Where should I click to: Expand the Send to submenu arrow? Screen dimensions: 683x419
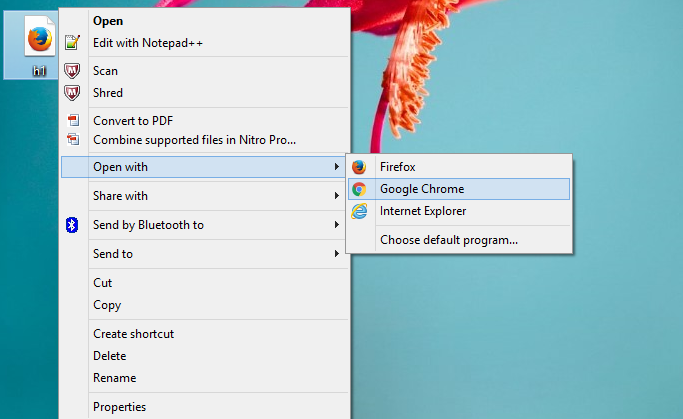[337, 253]
